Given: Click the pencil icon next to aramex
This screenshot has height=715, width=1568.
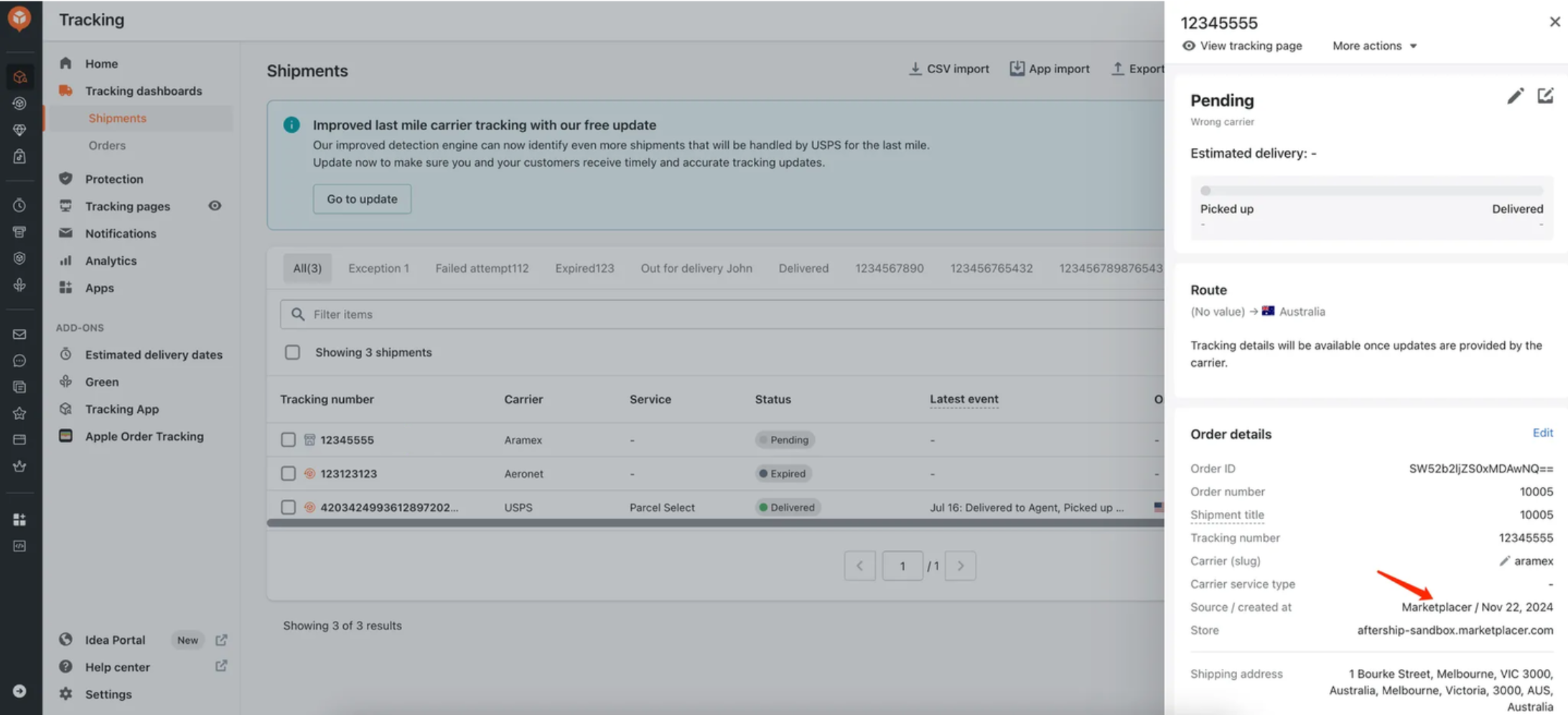Looking at the screenshot, I should pos(1504,561).
